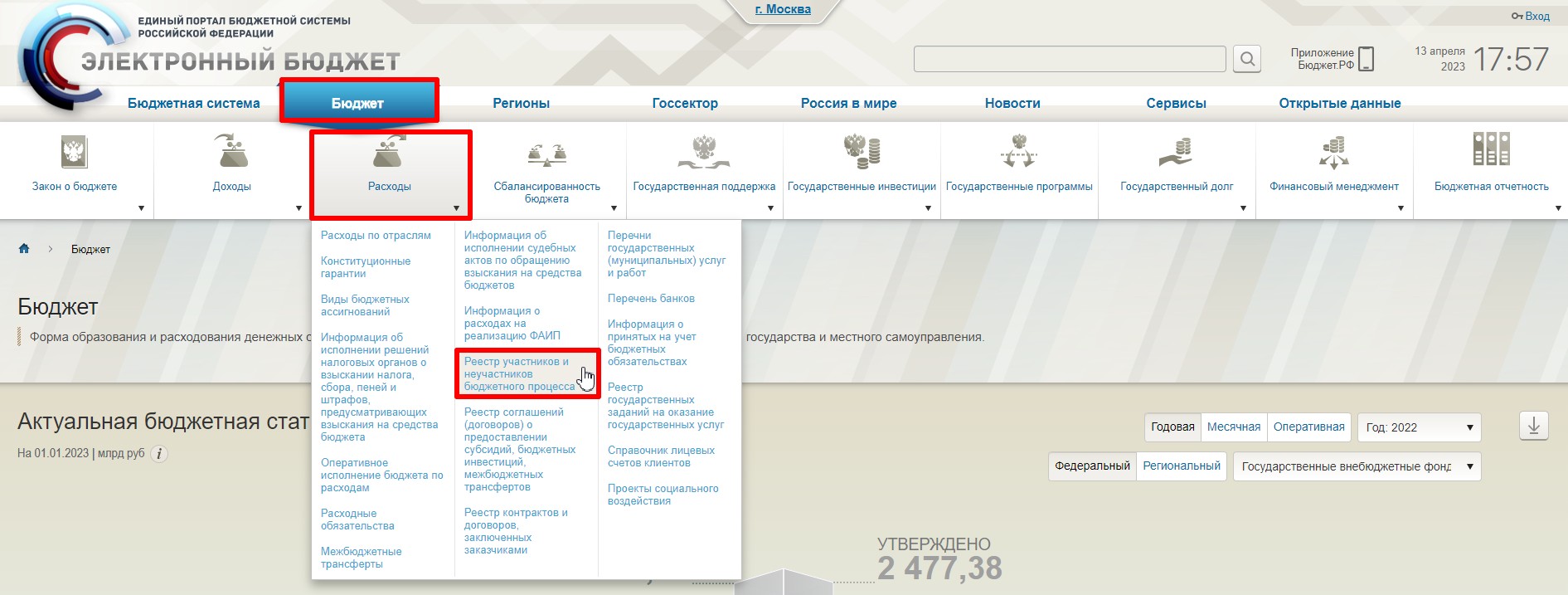Open Межбюджетные трансферты link
Screen dimensions: 1568x595
[361, 558]
